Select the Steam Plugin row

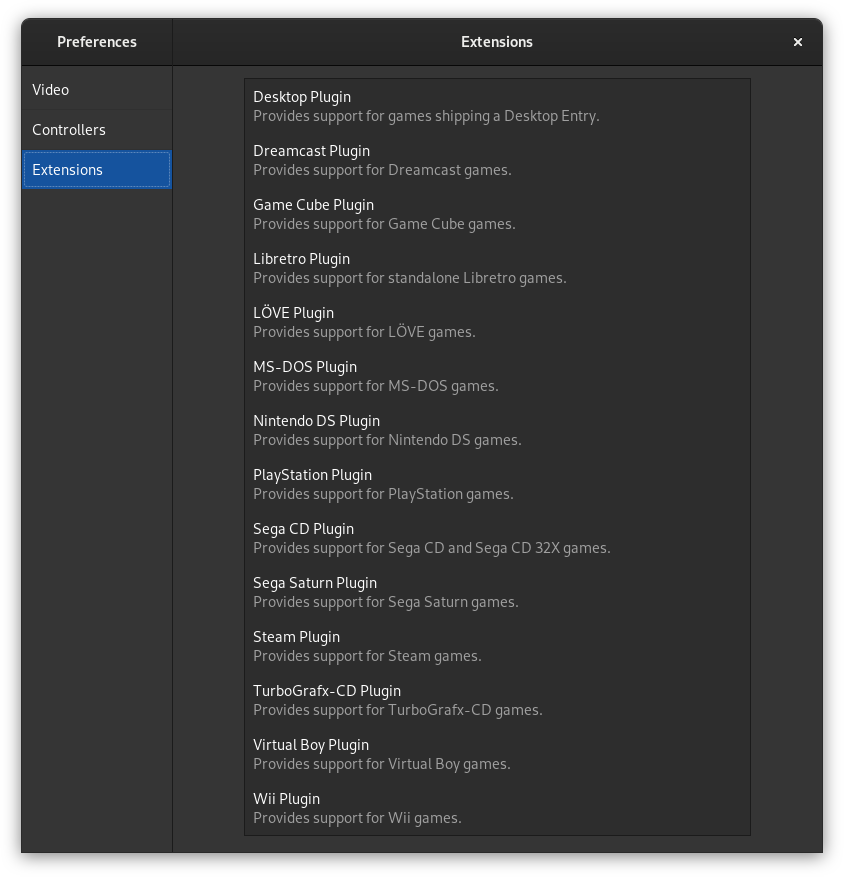coord(497,646)
